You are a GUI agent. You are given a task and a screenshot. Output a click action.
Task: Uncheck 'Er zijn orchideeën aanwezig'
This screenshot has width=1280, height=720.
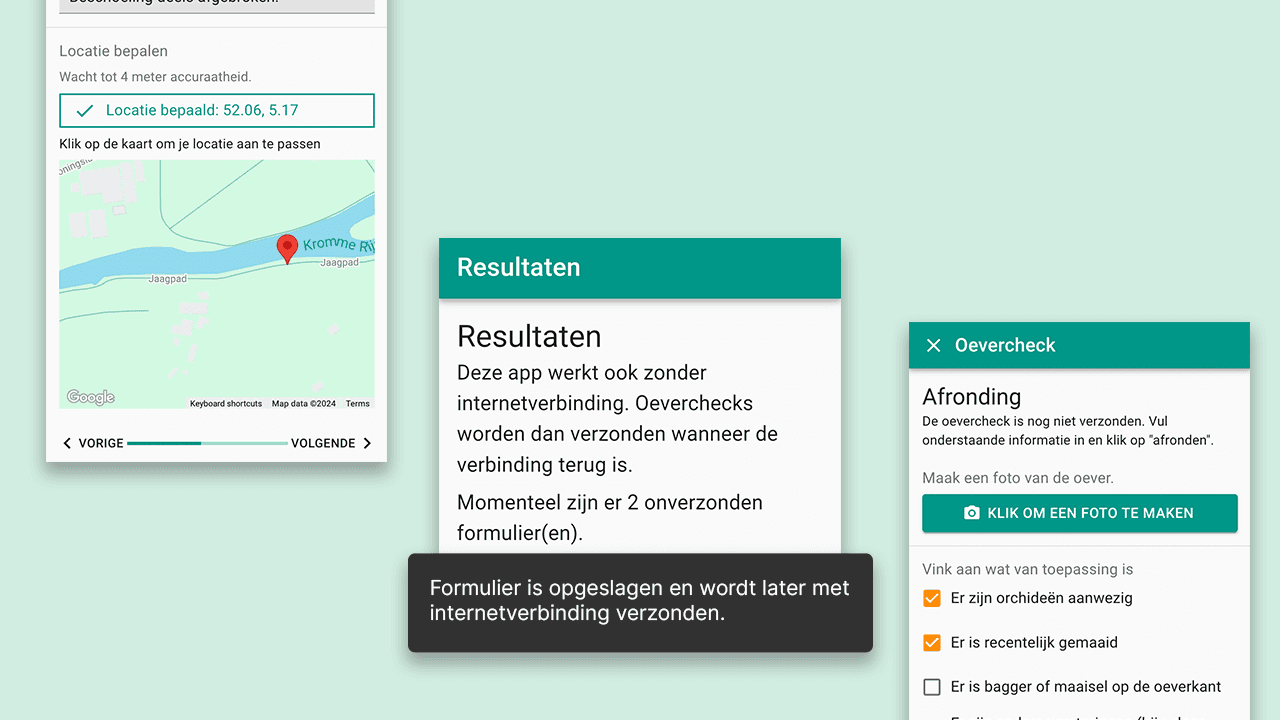point(932,598)
